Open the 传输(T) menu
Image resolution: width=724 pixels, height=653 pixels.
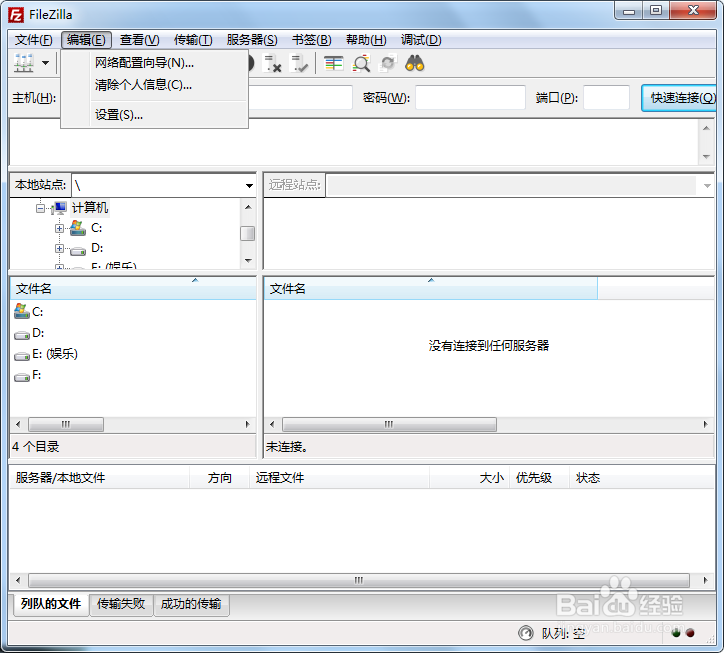(193, 40)
